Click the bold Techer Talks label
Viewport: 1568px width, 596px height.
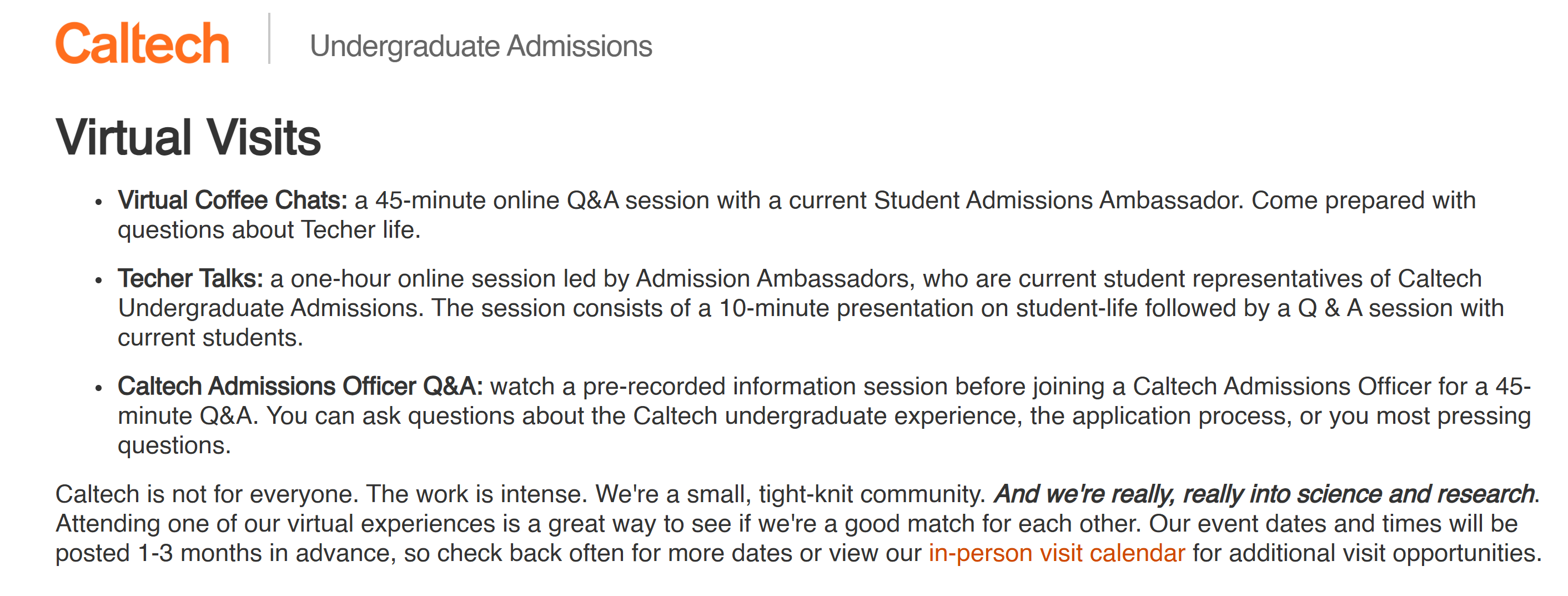190,278
